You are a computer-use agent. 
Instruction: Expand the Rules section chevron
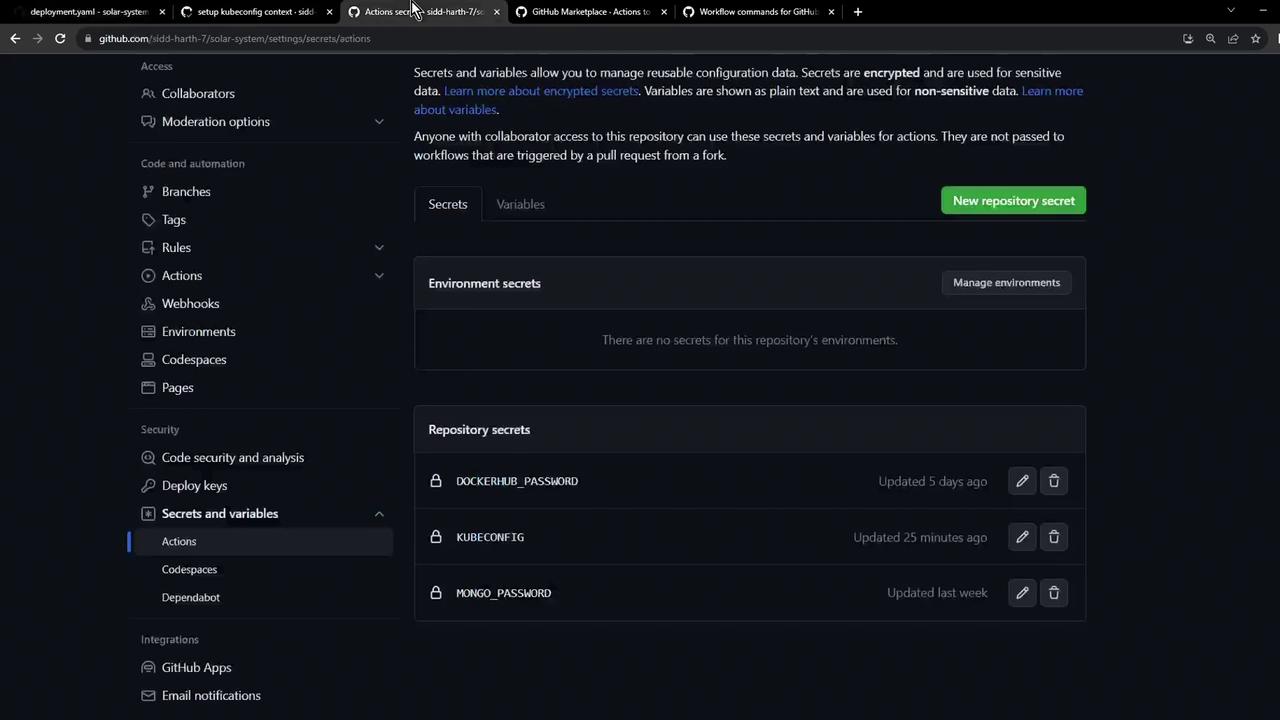click(379, 248)
